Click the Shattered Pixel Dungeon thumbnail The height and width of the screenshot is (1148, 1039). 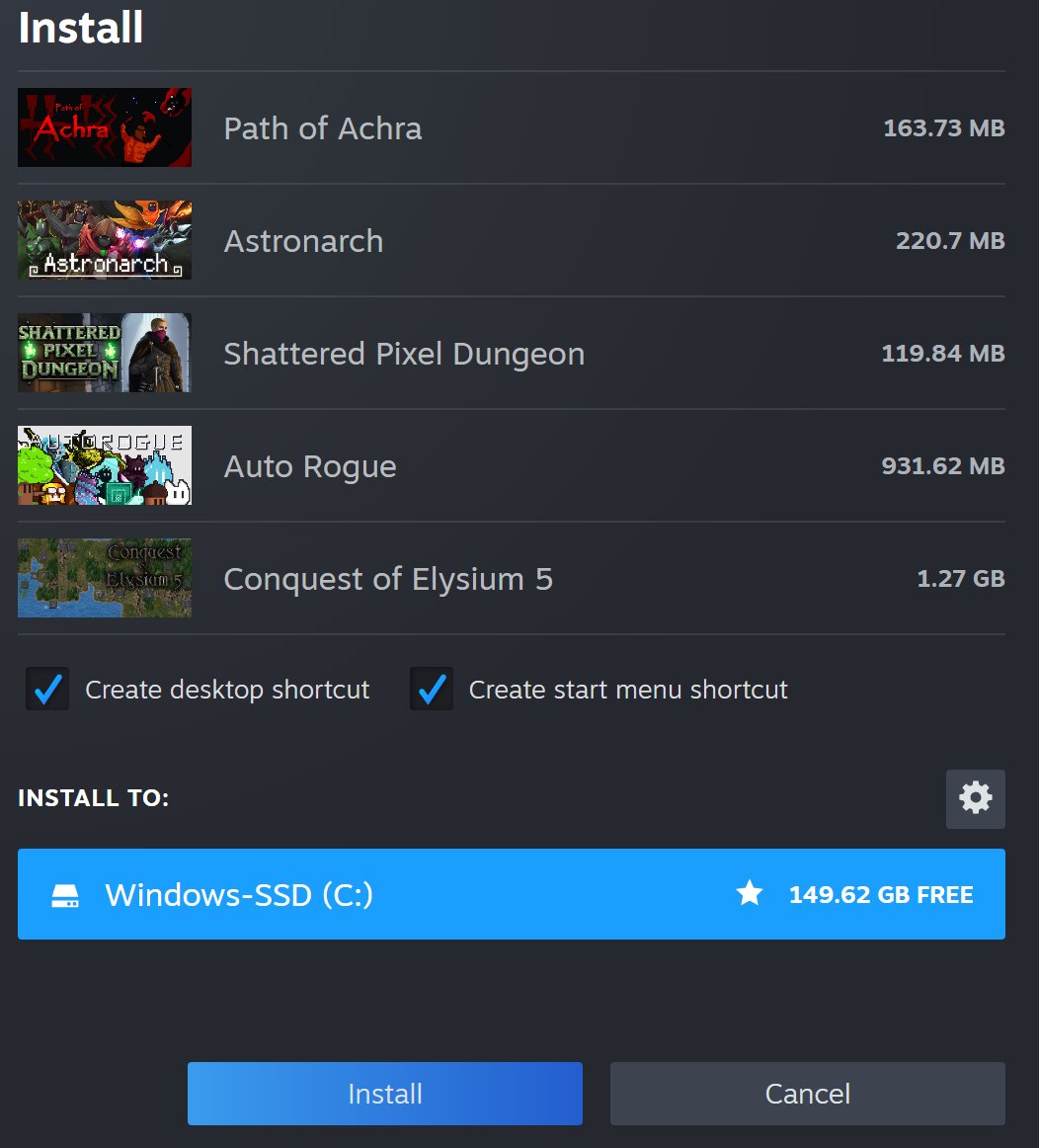pos(104,353)
